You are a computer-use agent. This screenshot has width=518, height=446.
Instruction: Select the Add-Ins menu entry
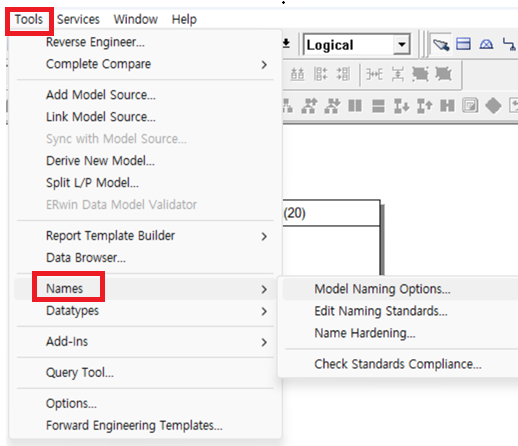pyautogui.click(x=145, y=342)
